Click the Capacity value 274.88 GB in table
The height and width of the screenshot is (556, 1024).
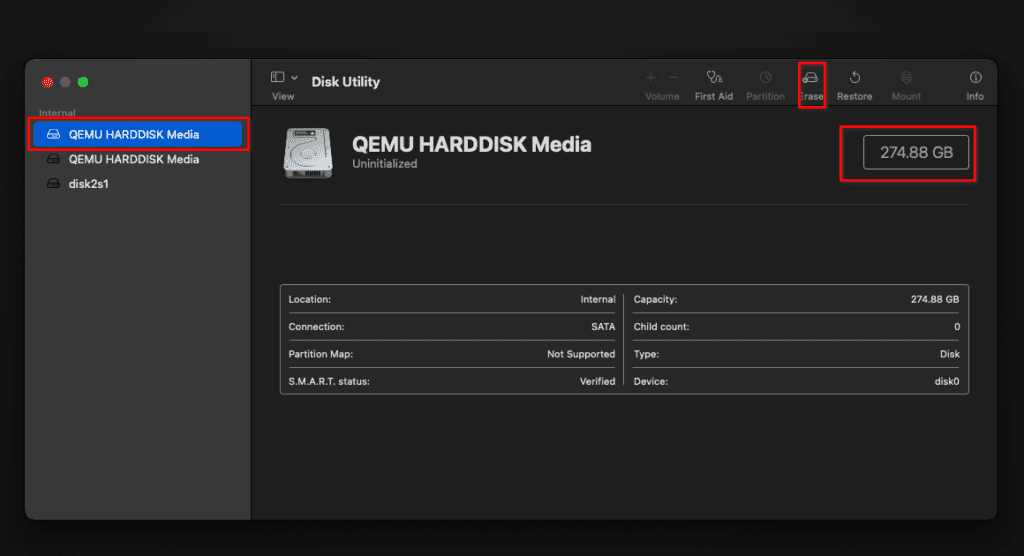pyautogui.click(x=935, y=299)
